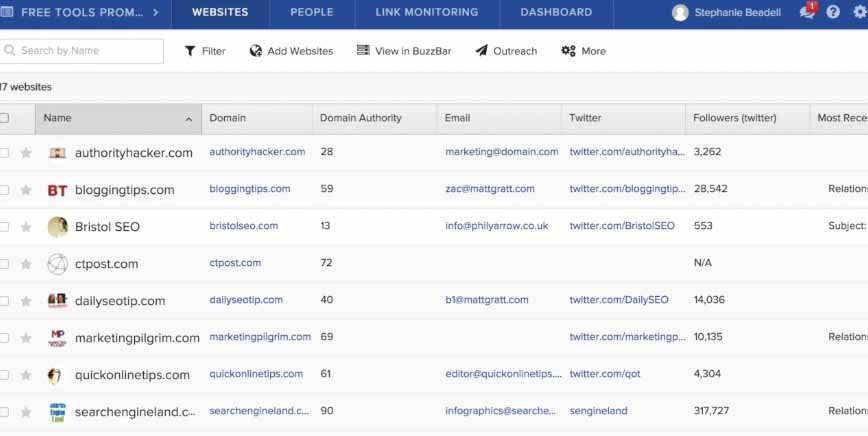Sort by Twitter column header
This screenshot has width=868, height=436.
[585, 118]
